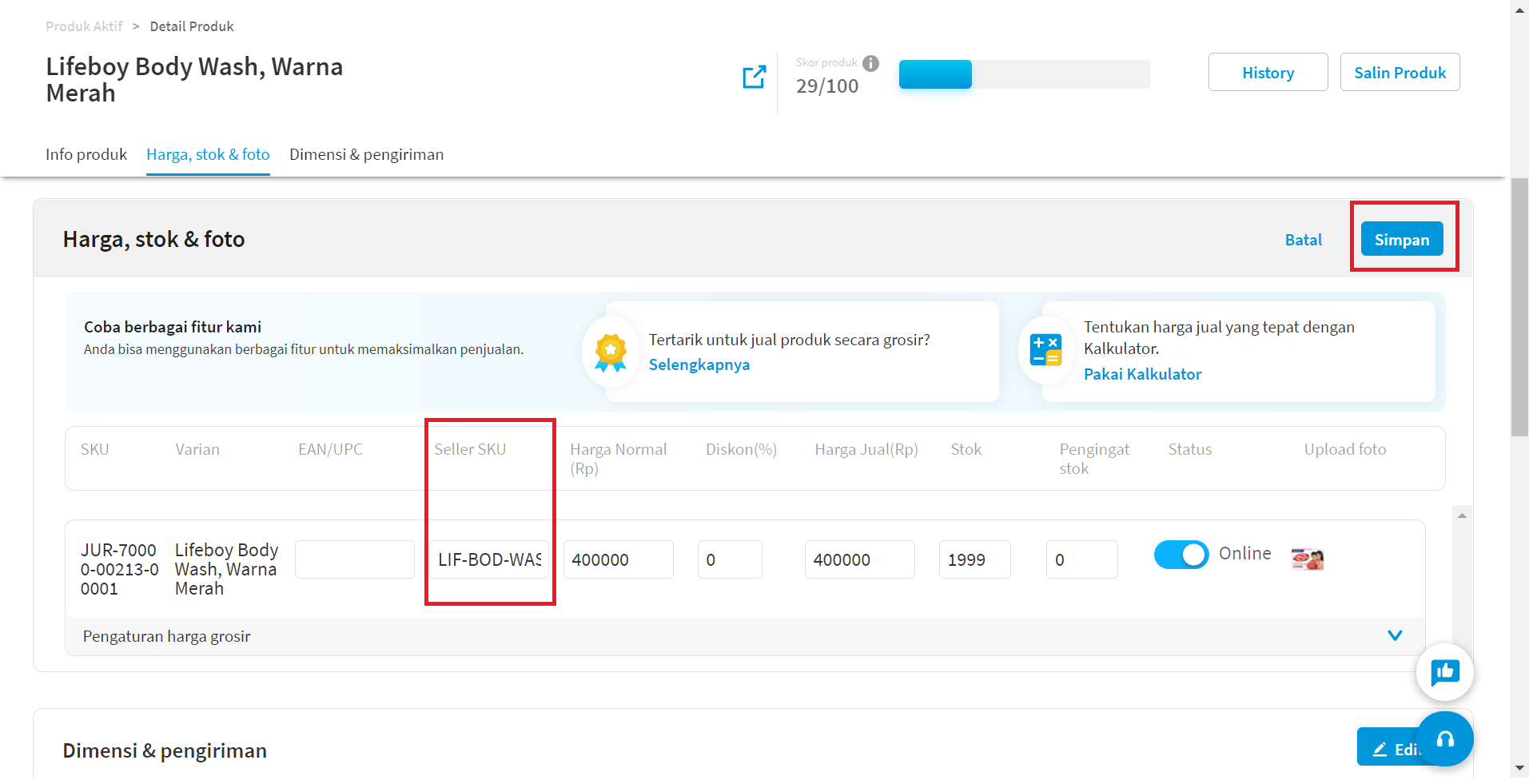Image resolution: width=1529 pixels, height=784 pixels.
Task: Cancel edits with Batal
Action: tap(1304, 240)
